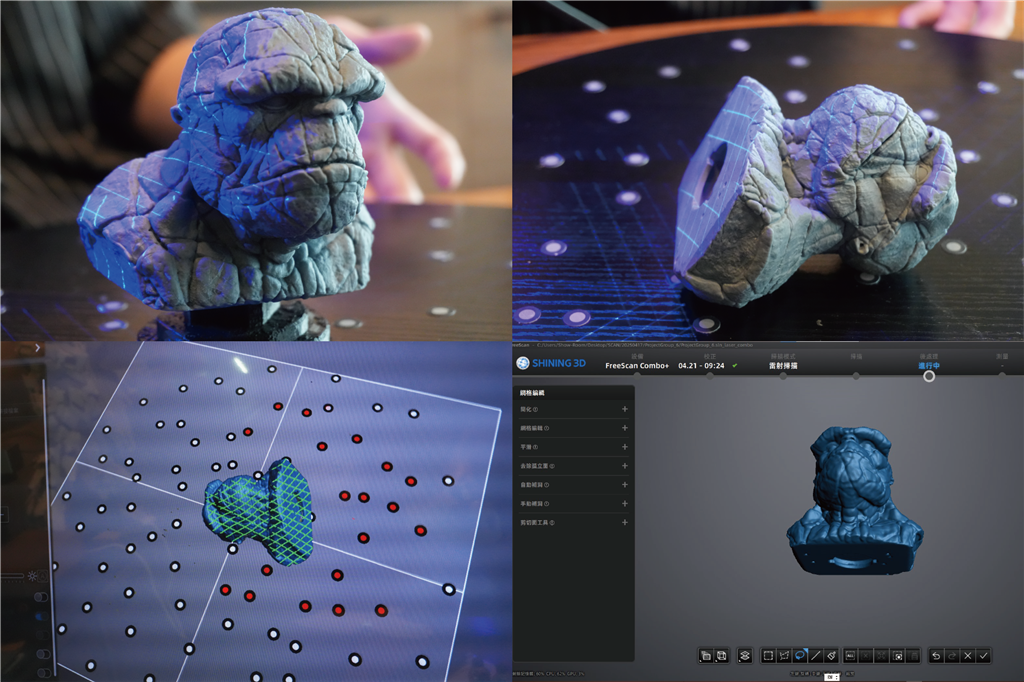Click the FreeScan Combo+ device label
This screenshot has width=1024, height=682.
[636, 366]
